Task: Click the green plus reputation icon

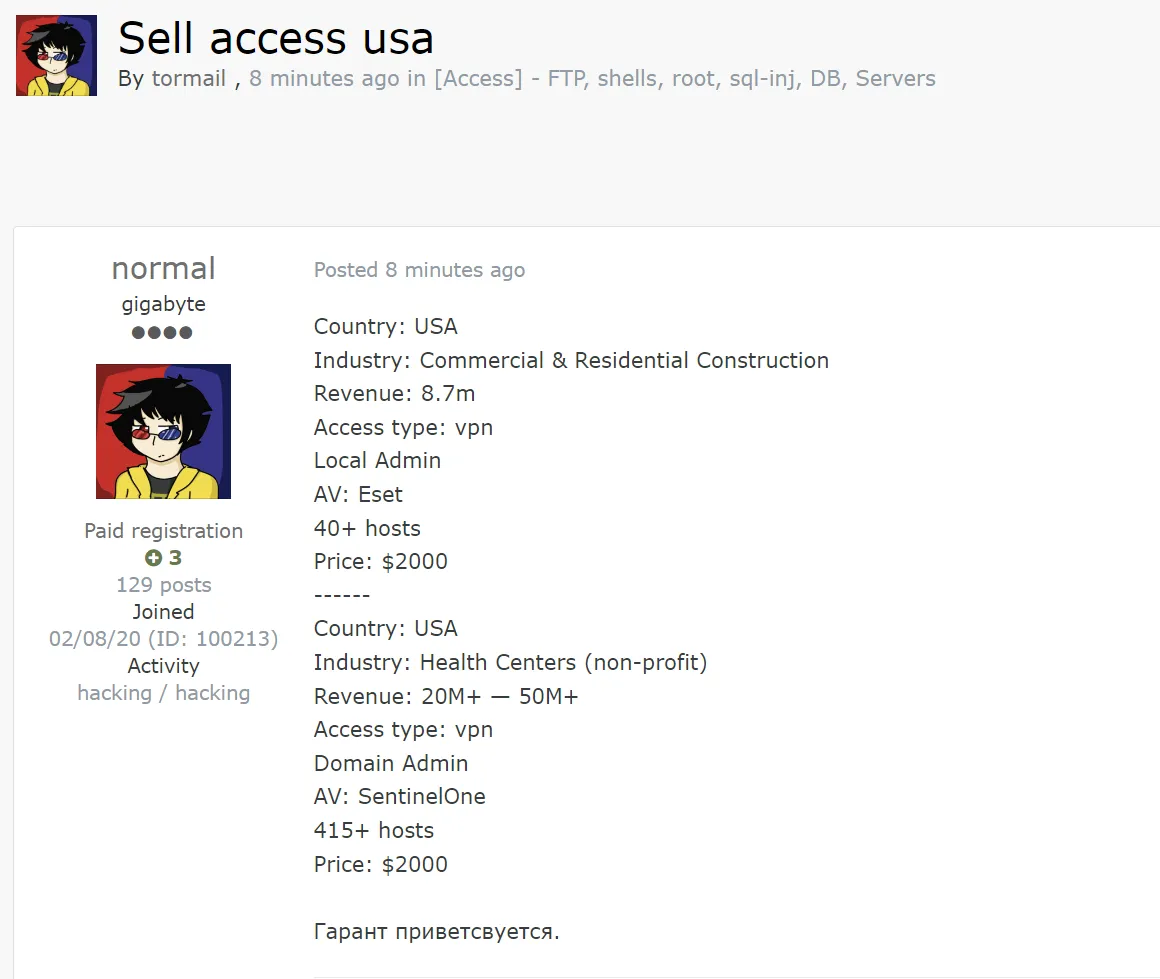Action: (x=153, y=558)
